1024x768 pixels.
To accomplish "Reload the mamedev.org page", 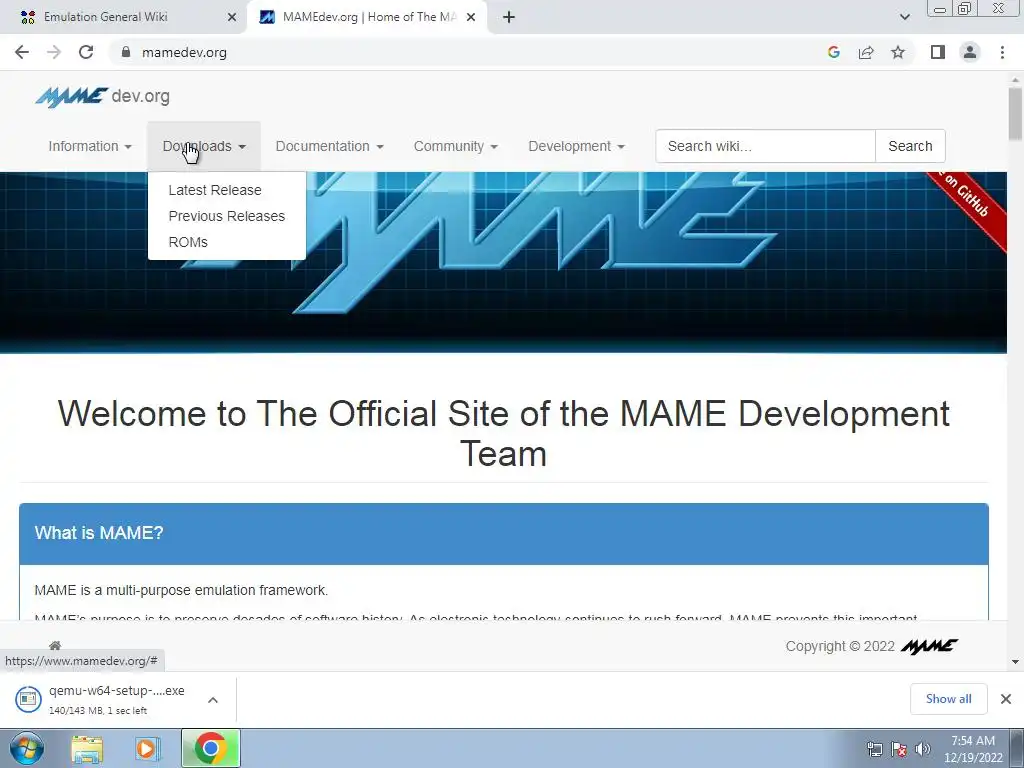I will click(x=86, y=52).
